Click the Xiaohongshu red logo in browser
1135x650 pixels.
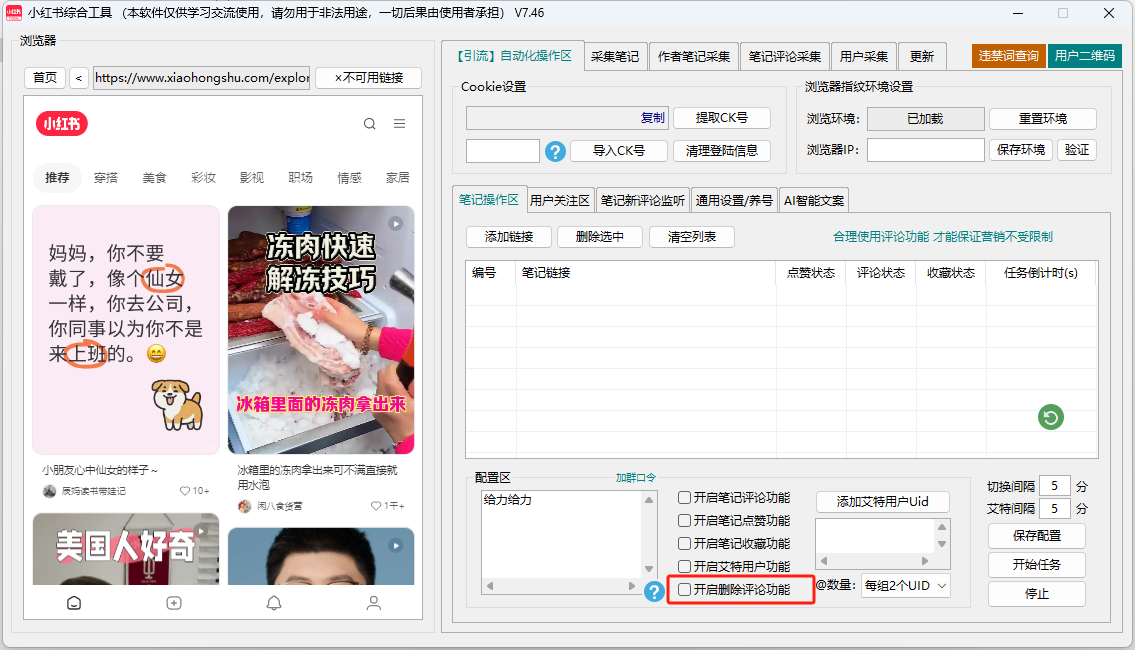point(62,124)
